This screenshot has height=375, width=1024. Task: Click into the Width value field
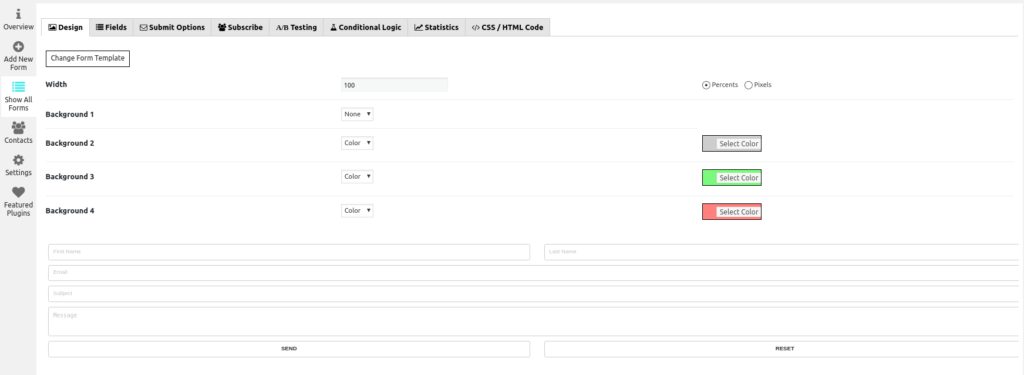click(x=394, y=85)
